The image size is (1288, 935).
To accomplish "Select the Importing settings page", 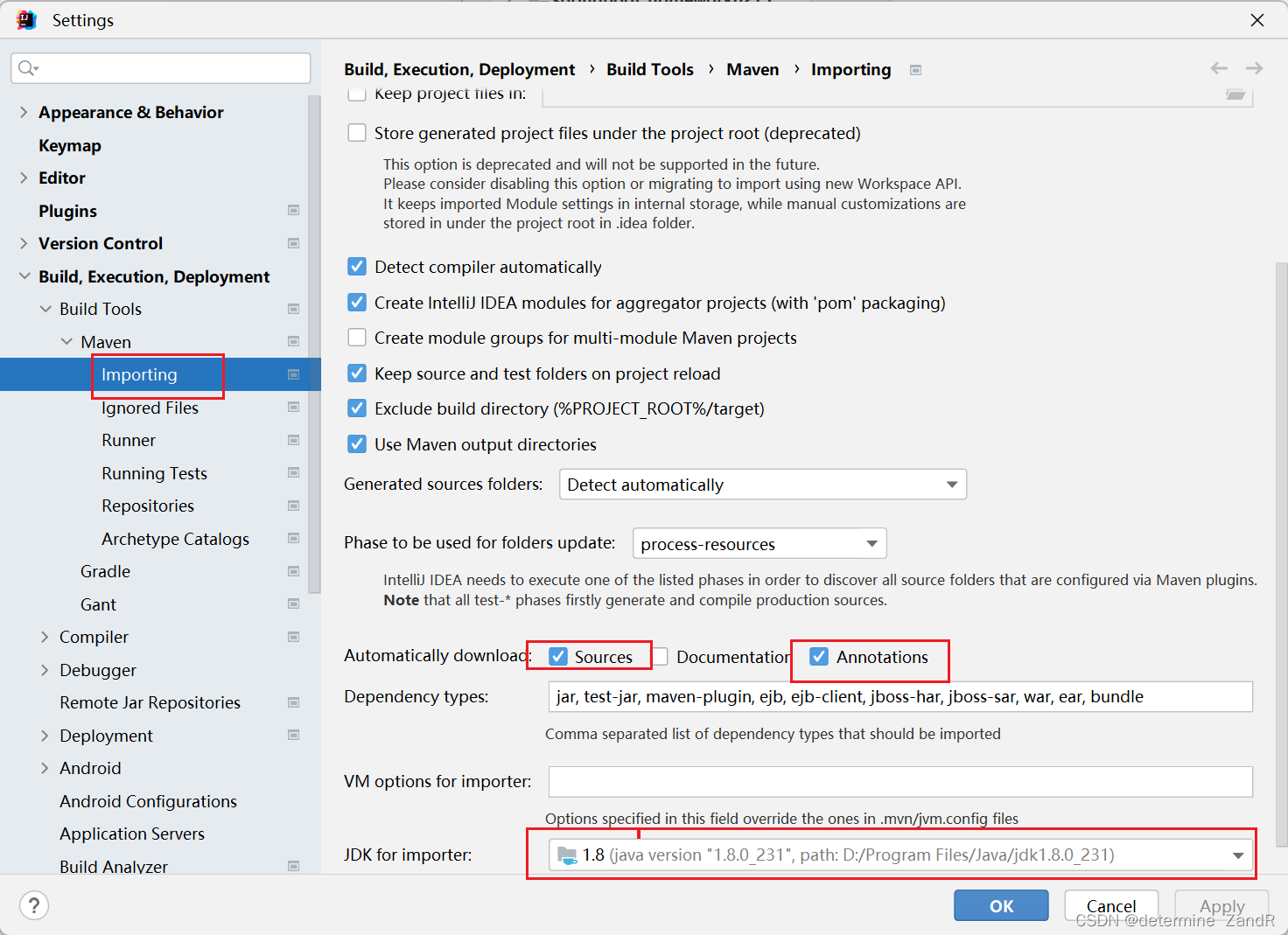I will (x=160, y=374).
